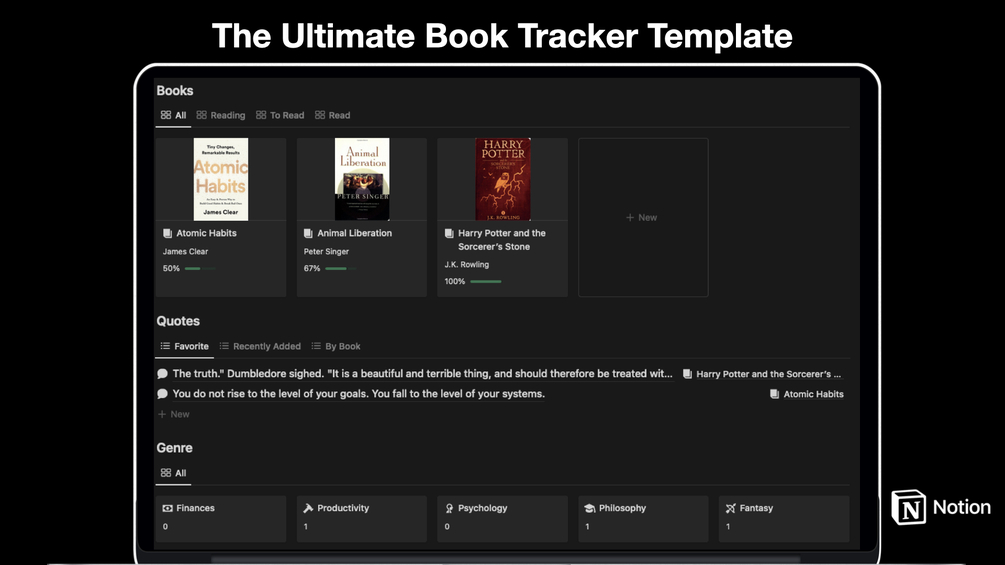Open the quote about goals and systems
The height and width of the screenshot is (565, 1005).
[358, 394]
